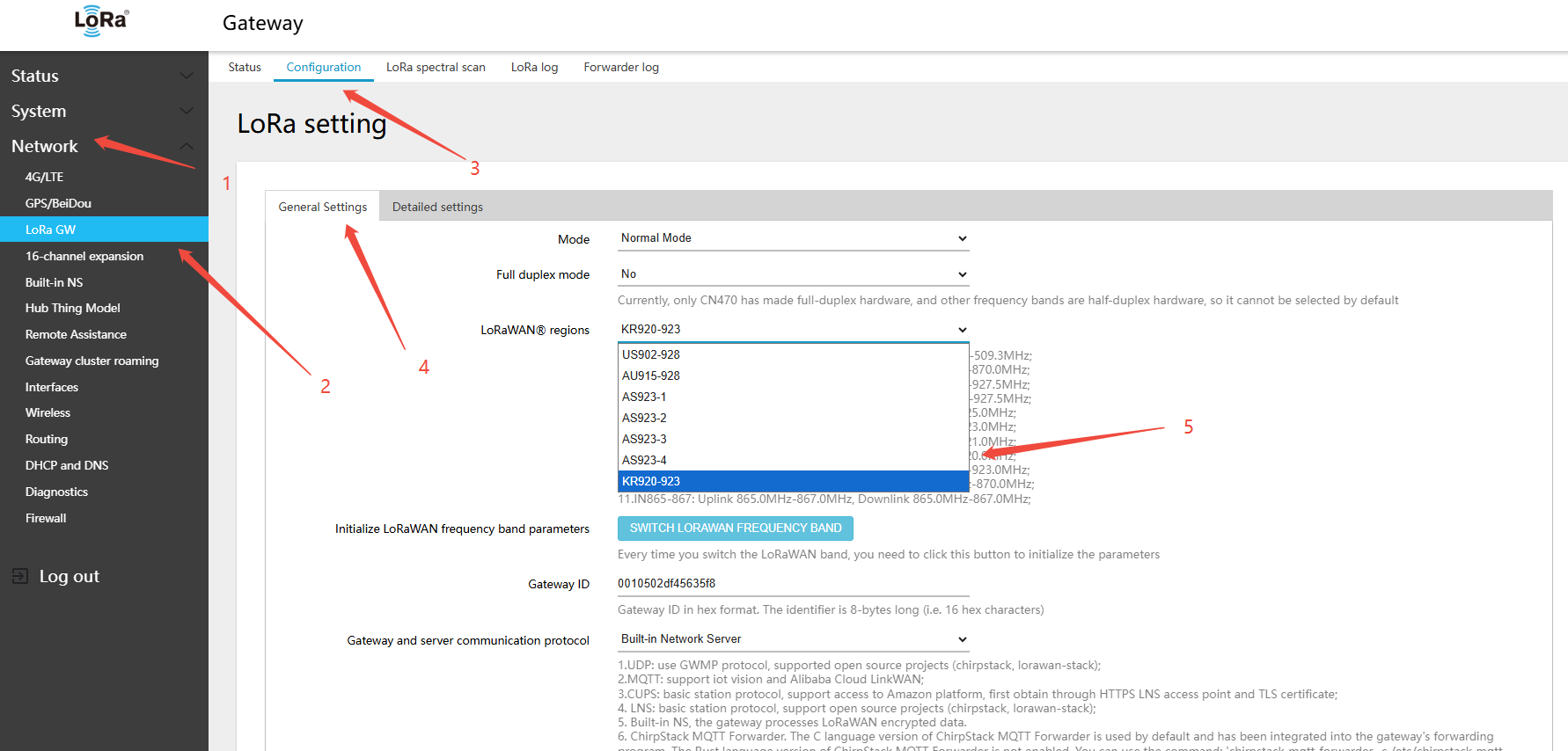Screen dimensions: 1568x751
Task: Open the LoRa spectral scan tab
Action: (x=436, y=67)
